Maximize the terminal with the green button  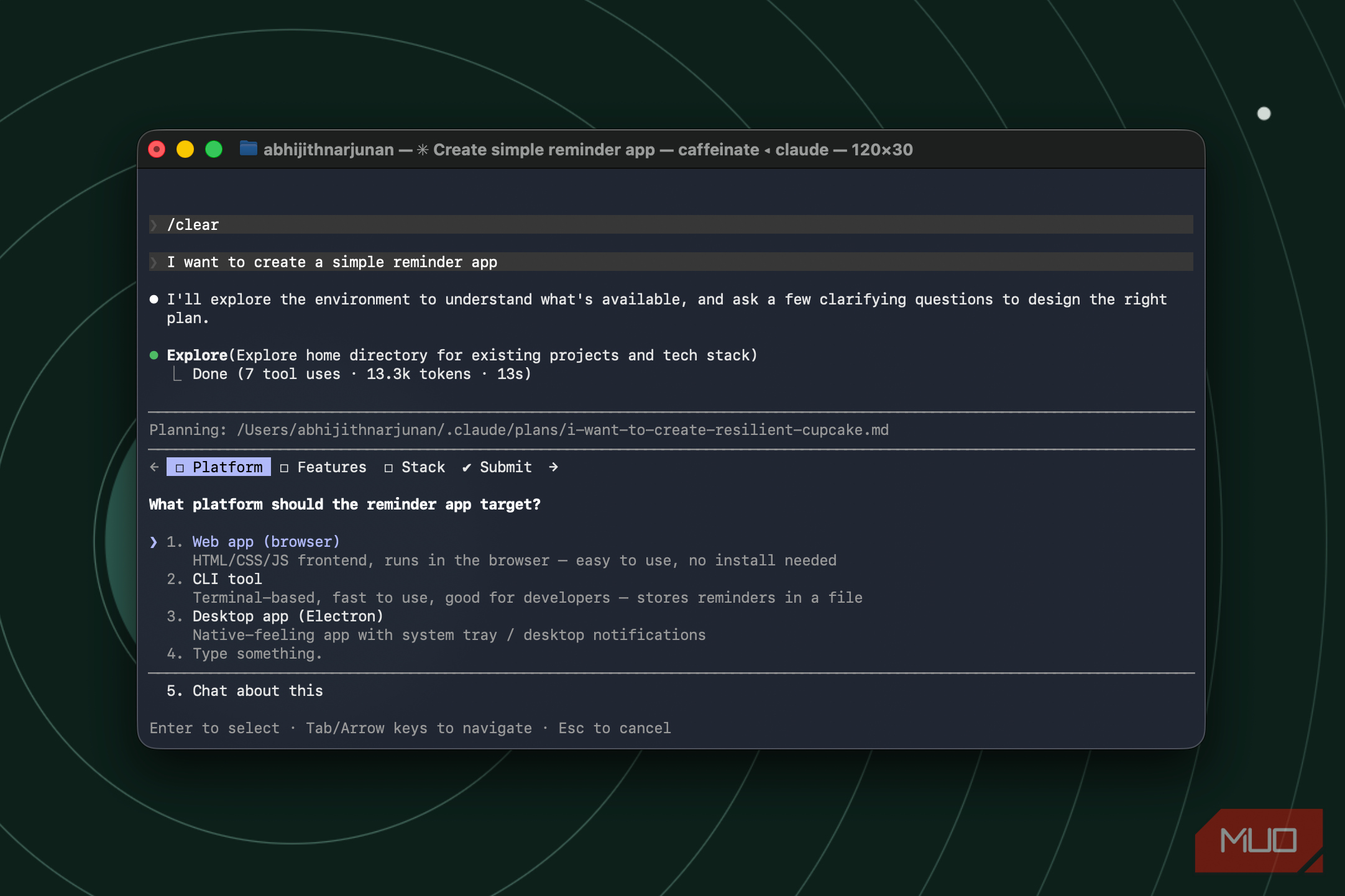tap(214, 149)
